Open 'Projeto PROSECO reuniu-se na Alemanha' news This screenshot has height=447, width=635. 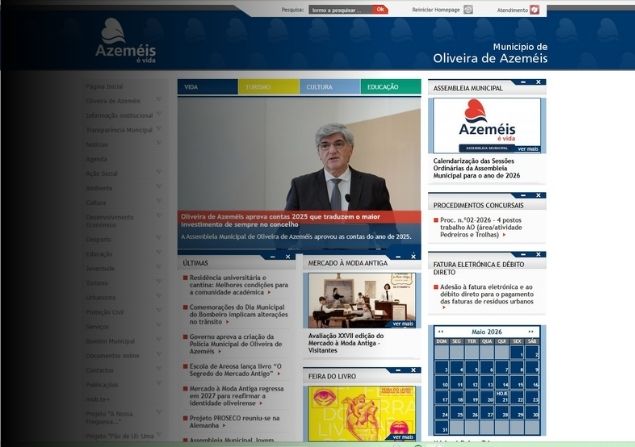(234, 421)
